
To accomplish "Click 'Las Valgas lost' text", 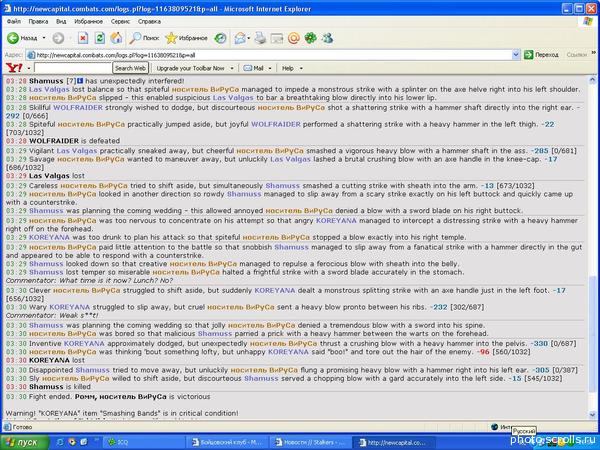I will (57, 176).
